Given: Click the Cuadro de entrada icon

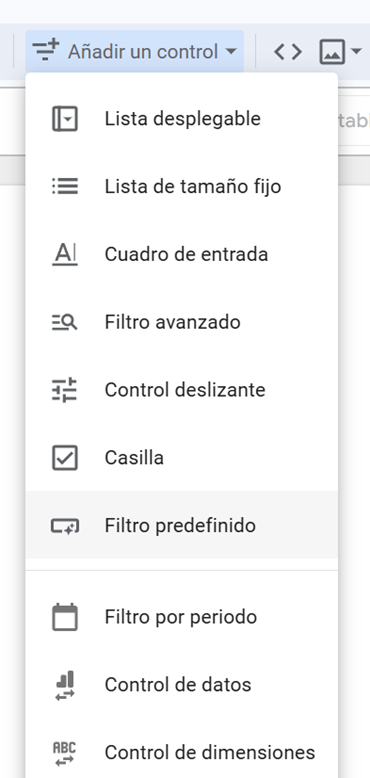Looking at the screenshot, I should [x=65, y=255].
